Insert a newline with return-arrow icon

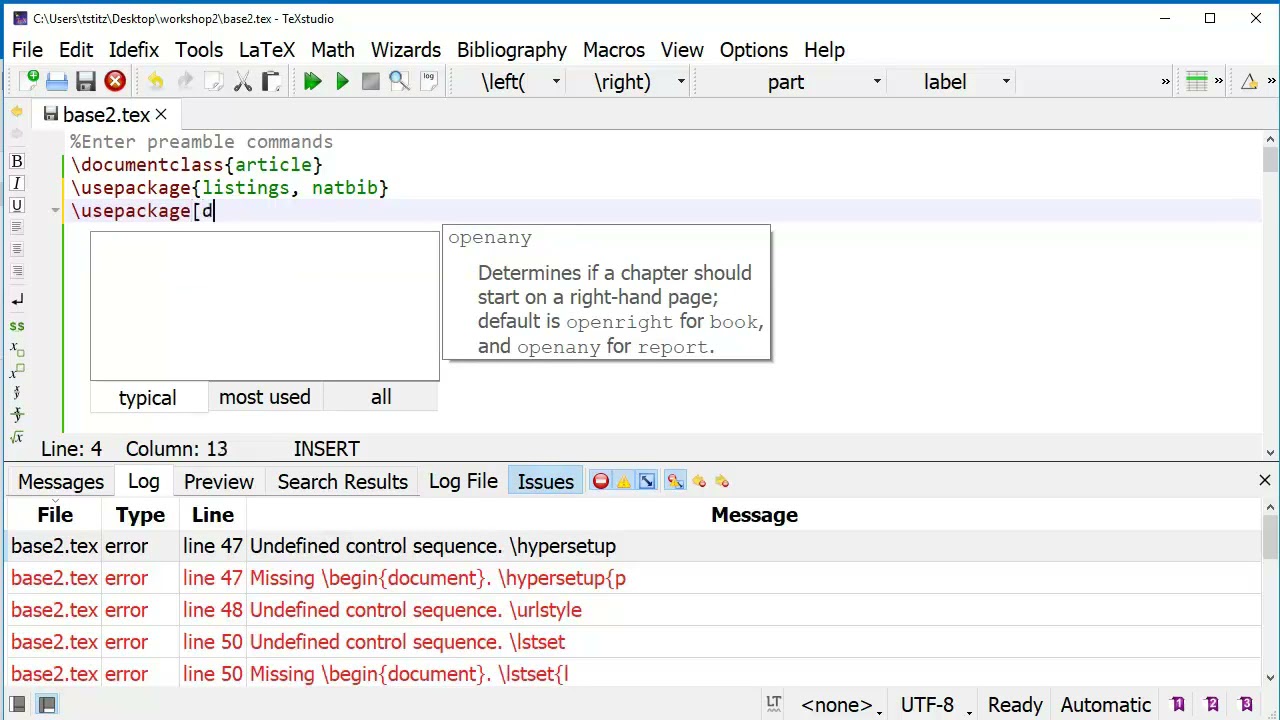click(x=17, y=300)
